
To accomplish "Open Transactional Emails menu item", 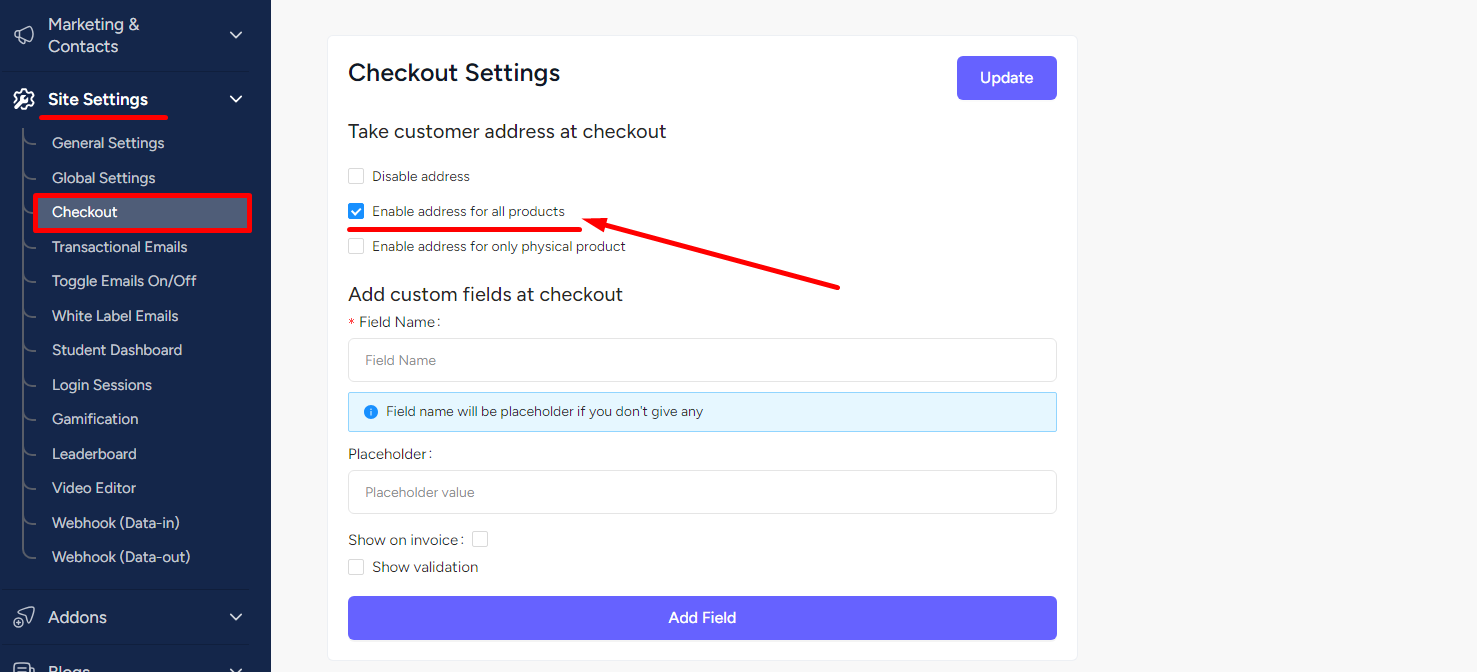I will pyautogui.click(x=120, y=247).
